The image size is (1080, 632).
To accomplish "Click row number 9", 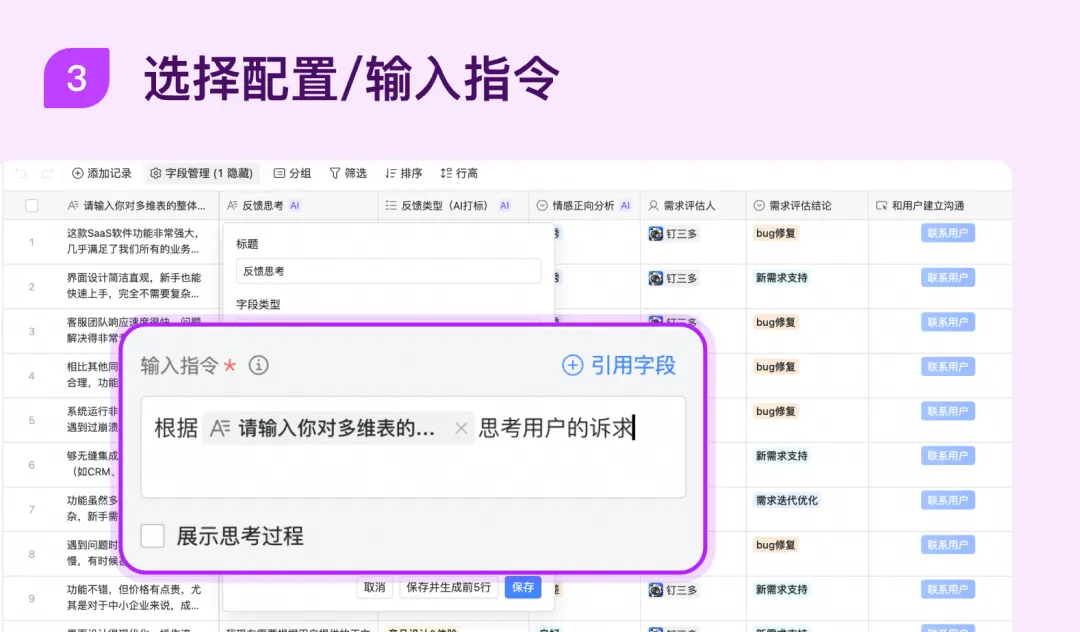I will [32, 598].
